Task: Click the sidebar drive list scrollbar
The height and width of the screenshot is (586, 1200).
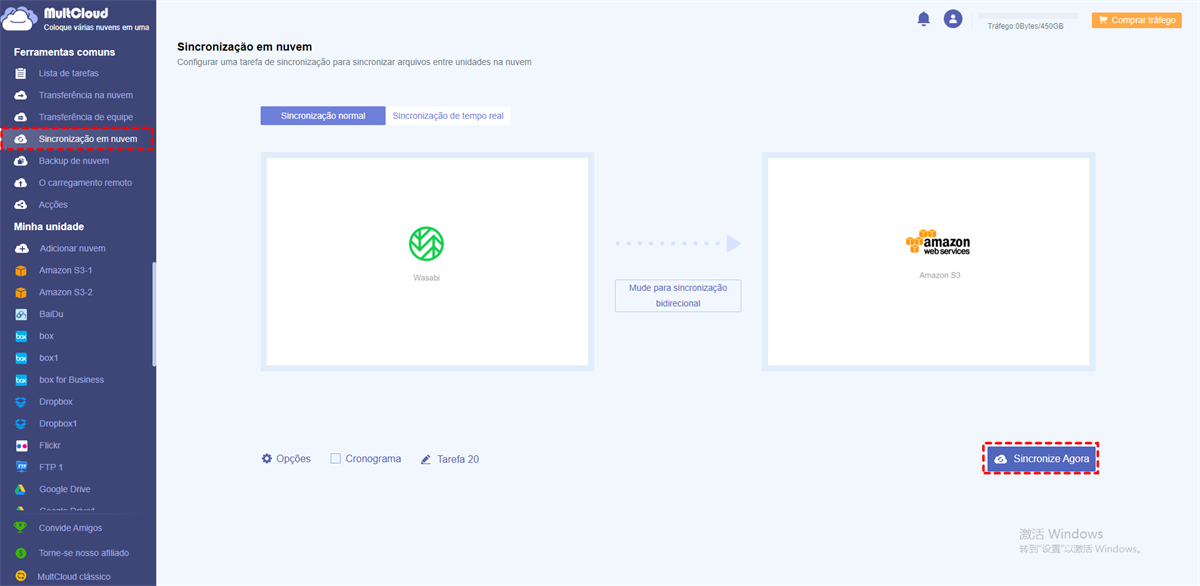Action: pyautogui.click(x=154, y=313)
